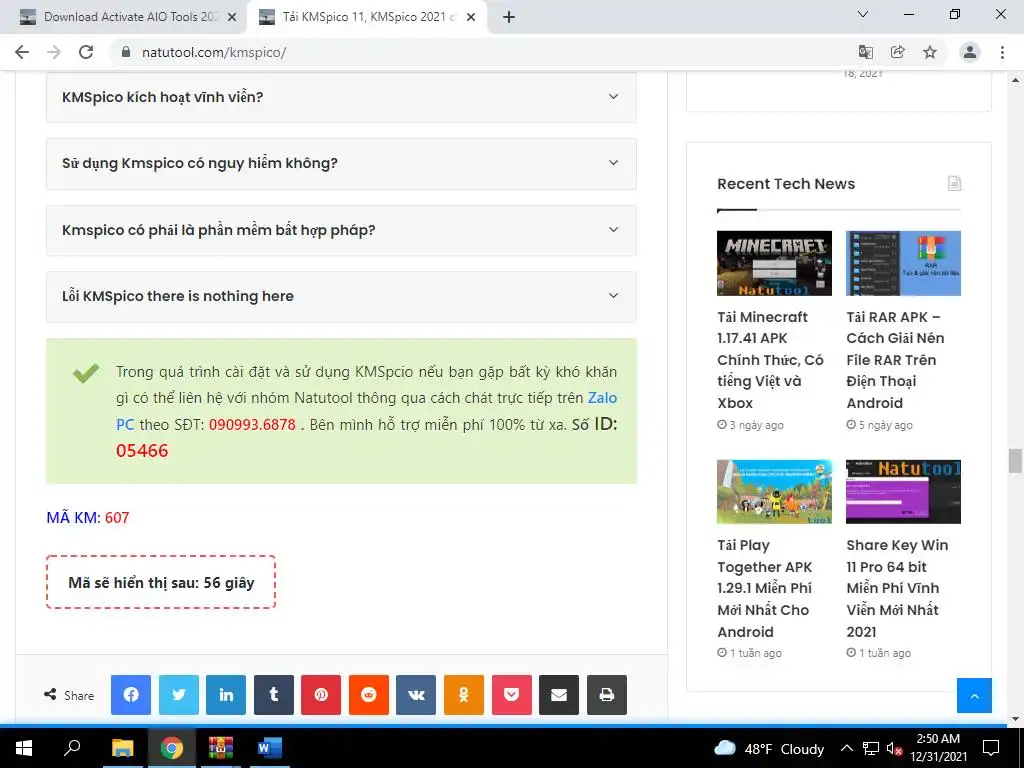Open Word from the taskbar

coord(269,748)
